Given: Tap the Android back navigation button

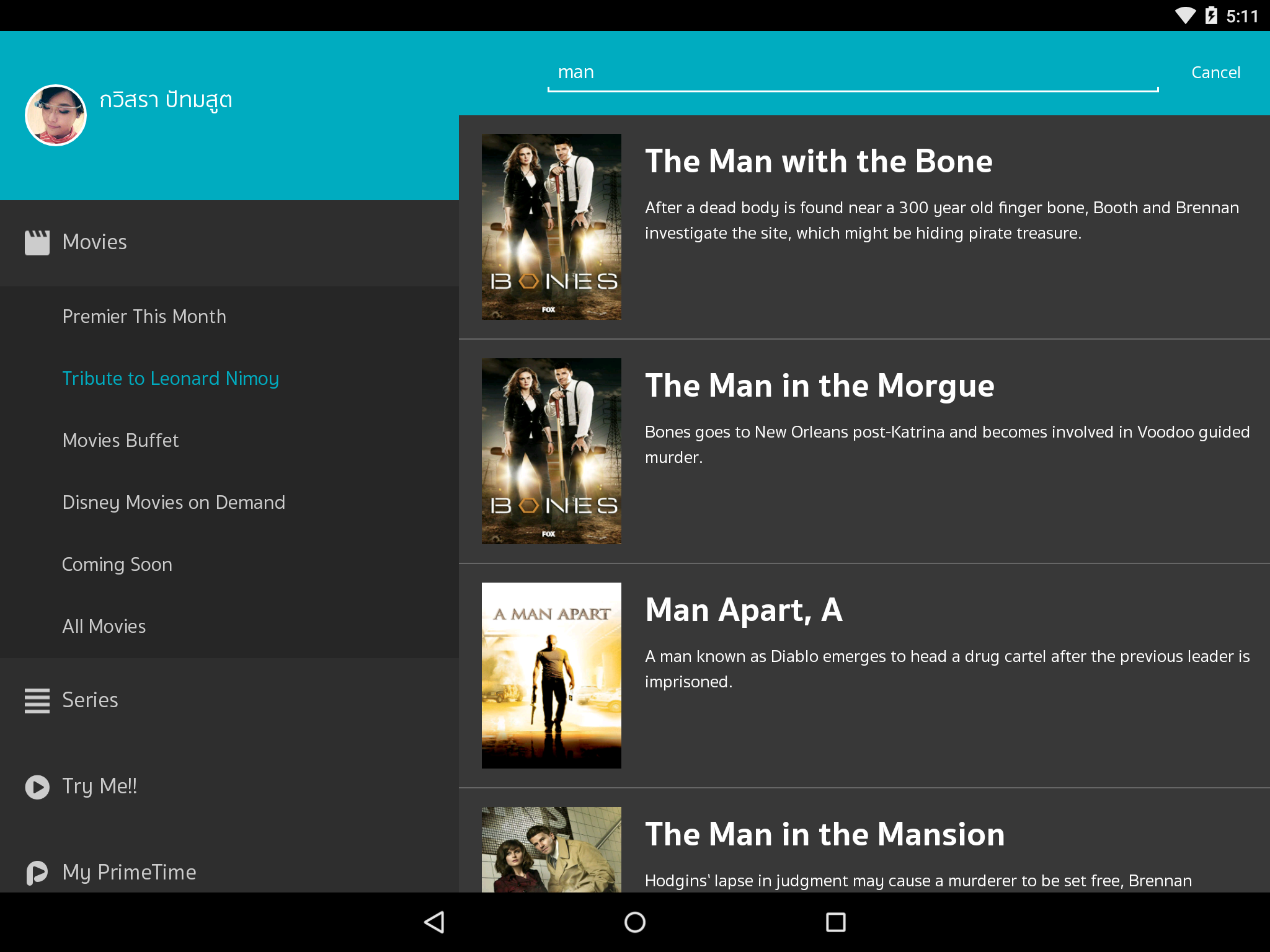Looking at the screenshot, I should click(434, 922).
